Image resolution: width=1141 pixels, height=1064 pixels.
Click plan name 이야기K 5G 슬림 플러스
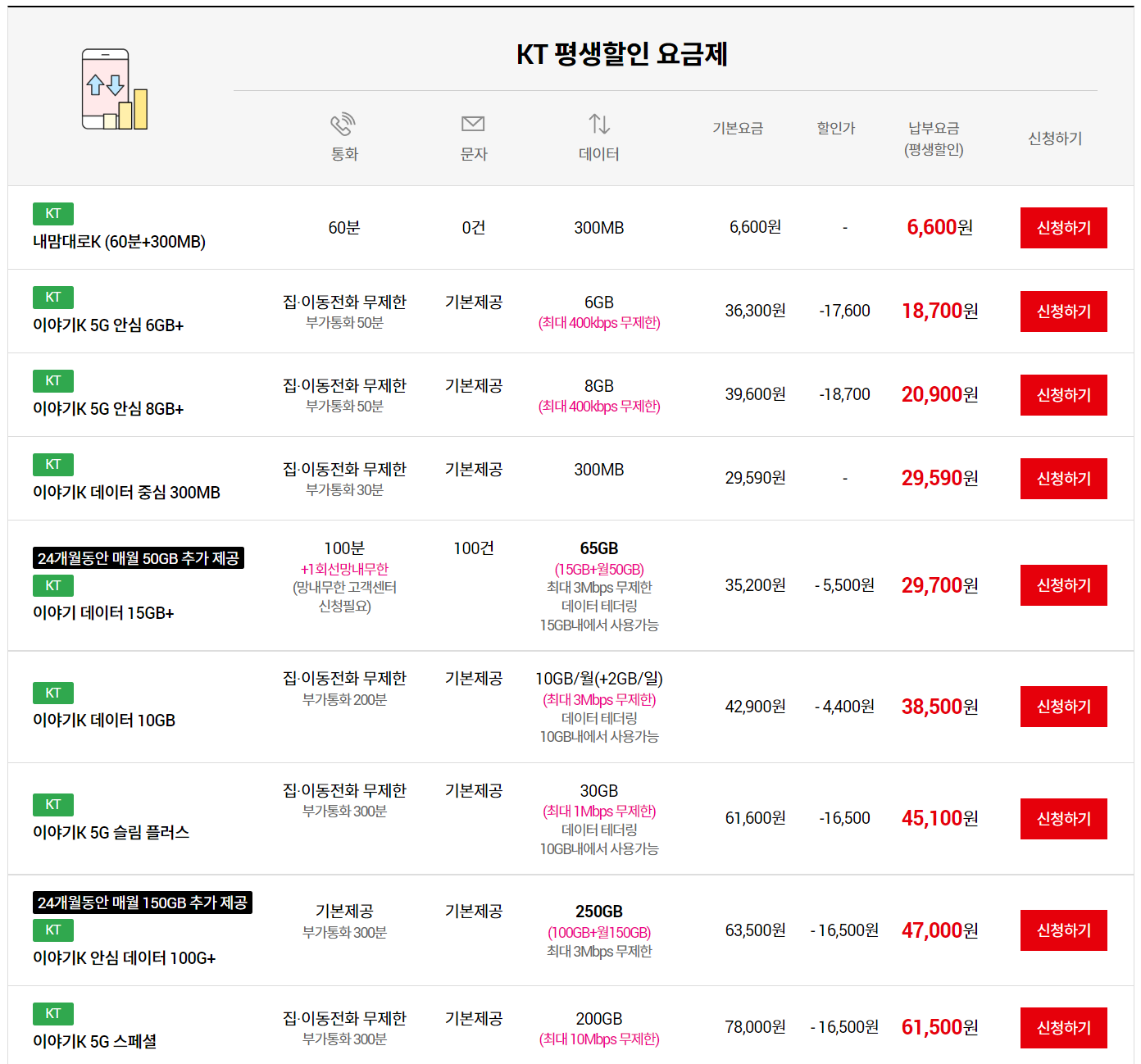click(x=111, y=833)
